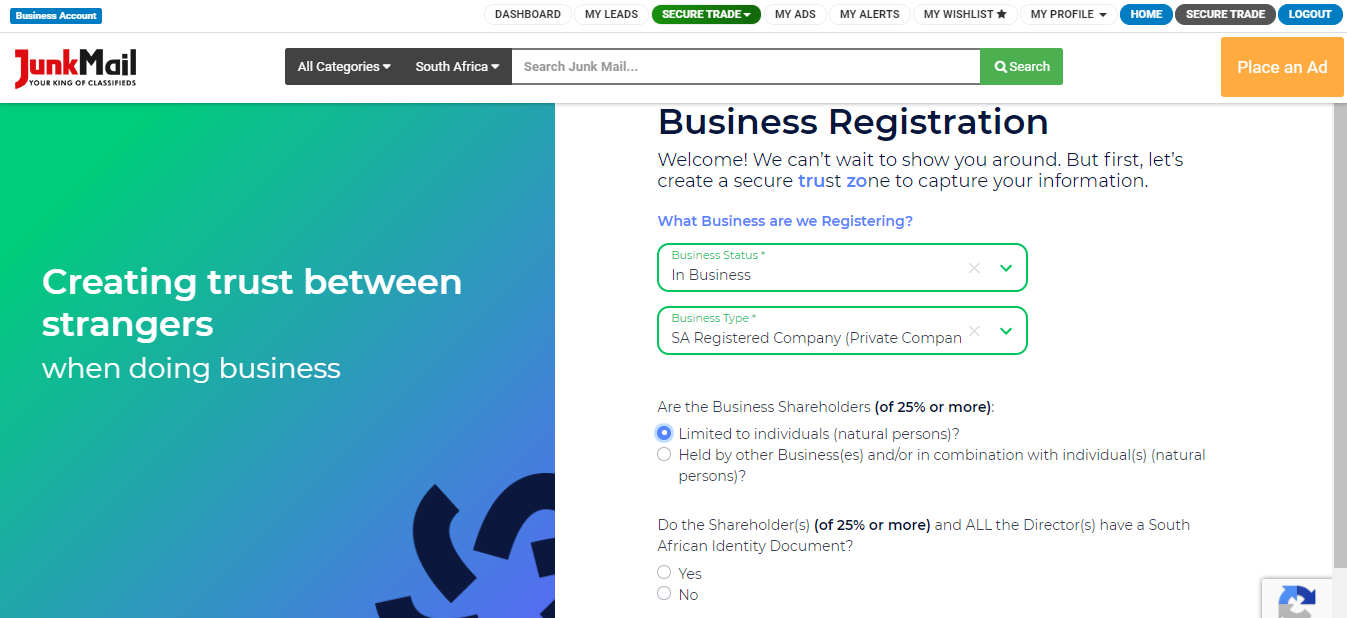Click inside the Search Junk Mail field
The height and width of the screenshot is (618, 1347).
point(745,66)
